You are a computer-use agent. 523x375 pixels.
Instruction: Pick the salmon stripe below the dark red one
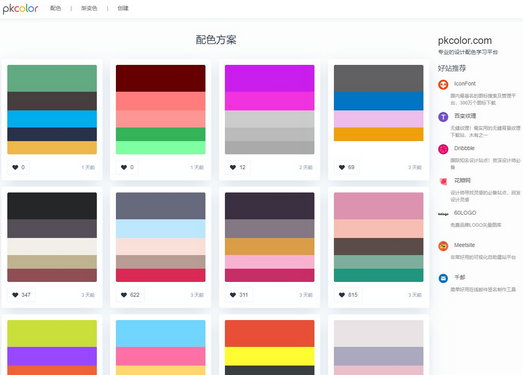(x=160, y=101)
